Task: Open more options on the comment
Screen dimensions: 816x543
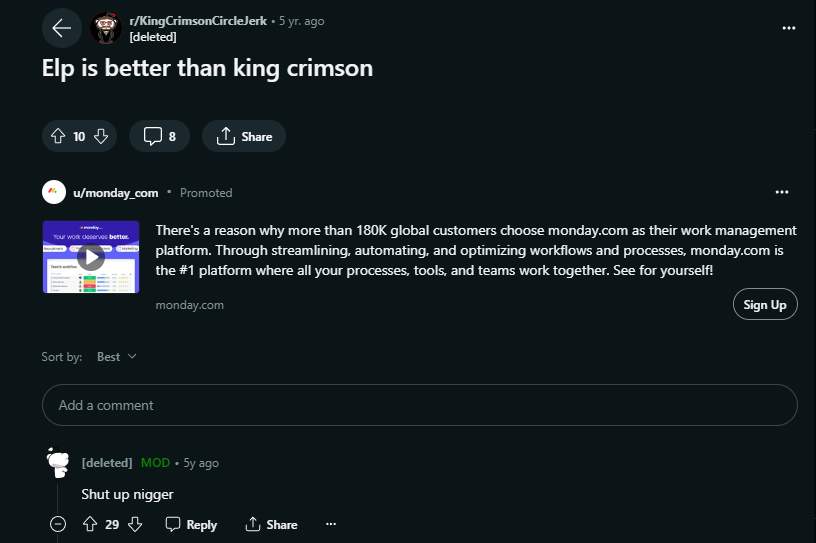Action: point(331,524)
